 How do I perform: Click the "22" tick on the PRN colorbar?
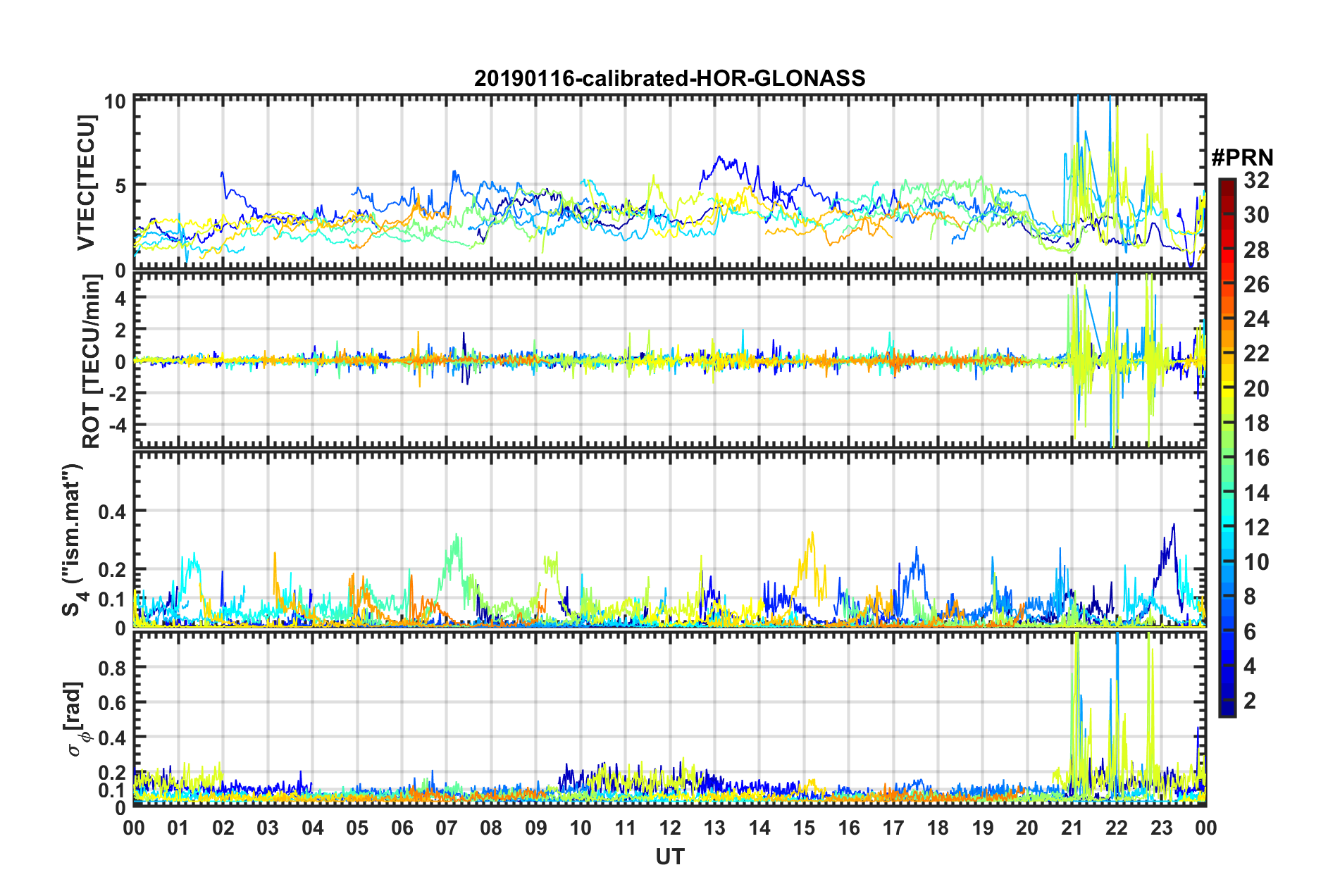tap(1256, 354)
